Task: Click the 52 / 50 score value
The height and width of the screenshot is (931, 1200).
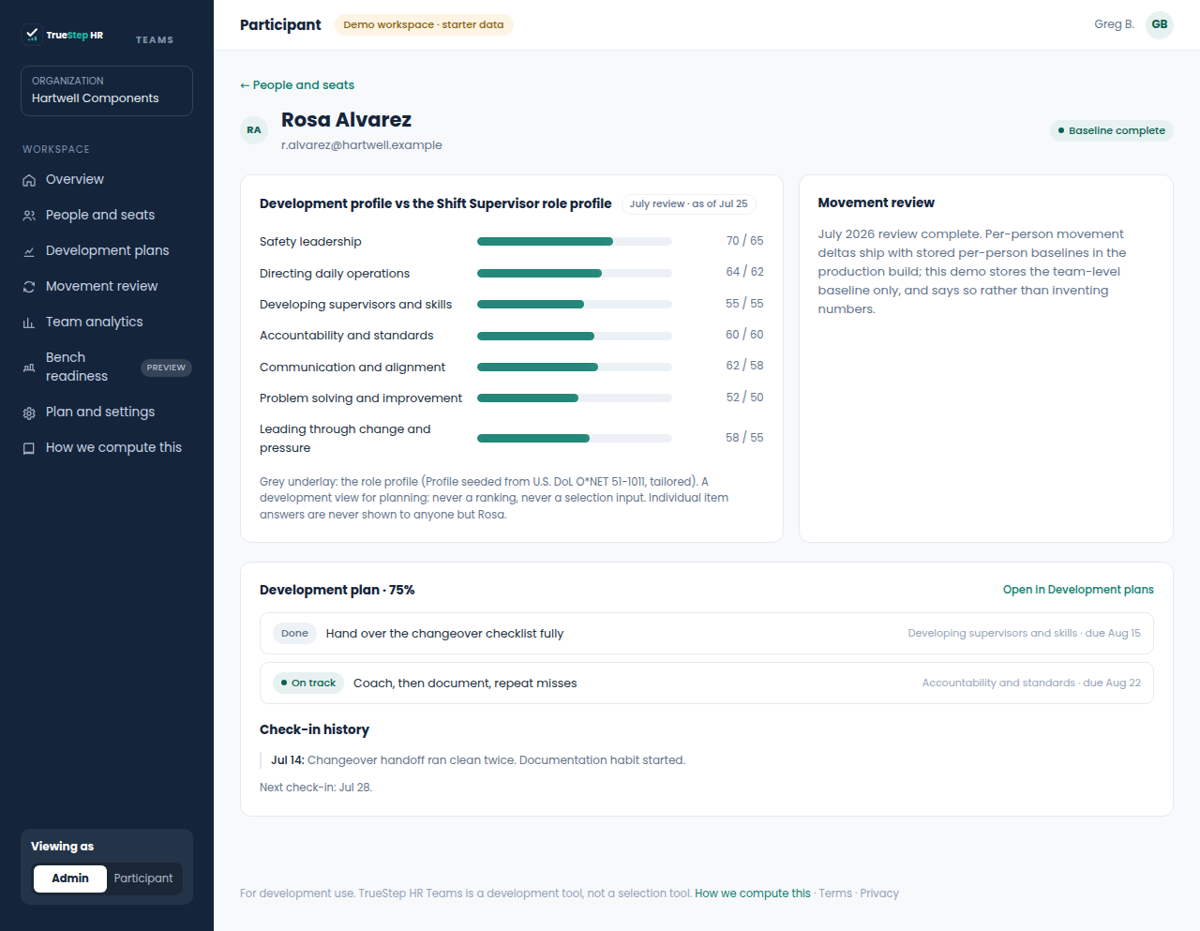Action: click(745, 397)
